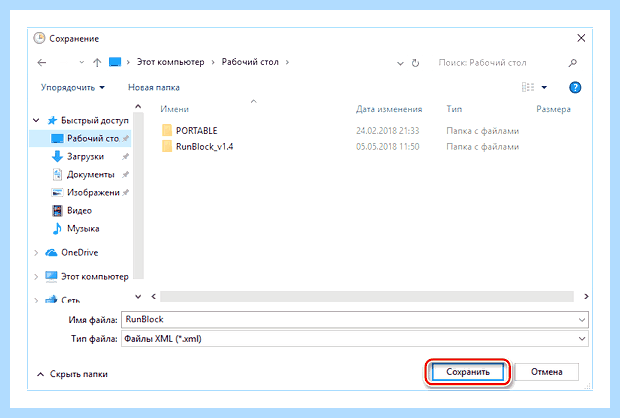Click the date '24.02.2018 21:33'
The height and width of the screenshot is (418, 620).
click(x=388, y=131)
